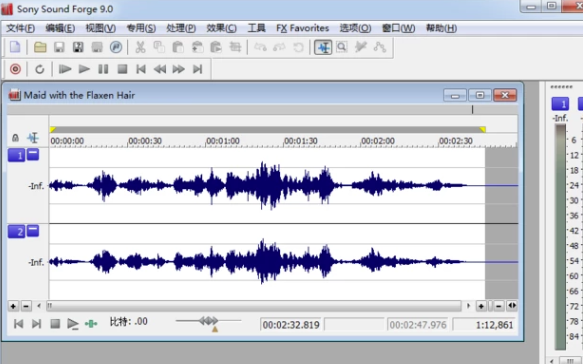This screenshot has width=583, height=364.
Task: Click the zoom to fit arrows button
Action: click(x=512, y=306)
